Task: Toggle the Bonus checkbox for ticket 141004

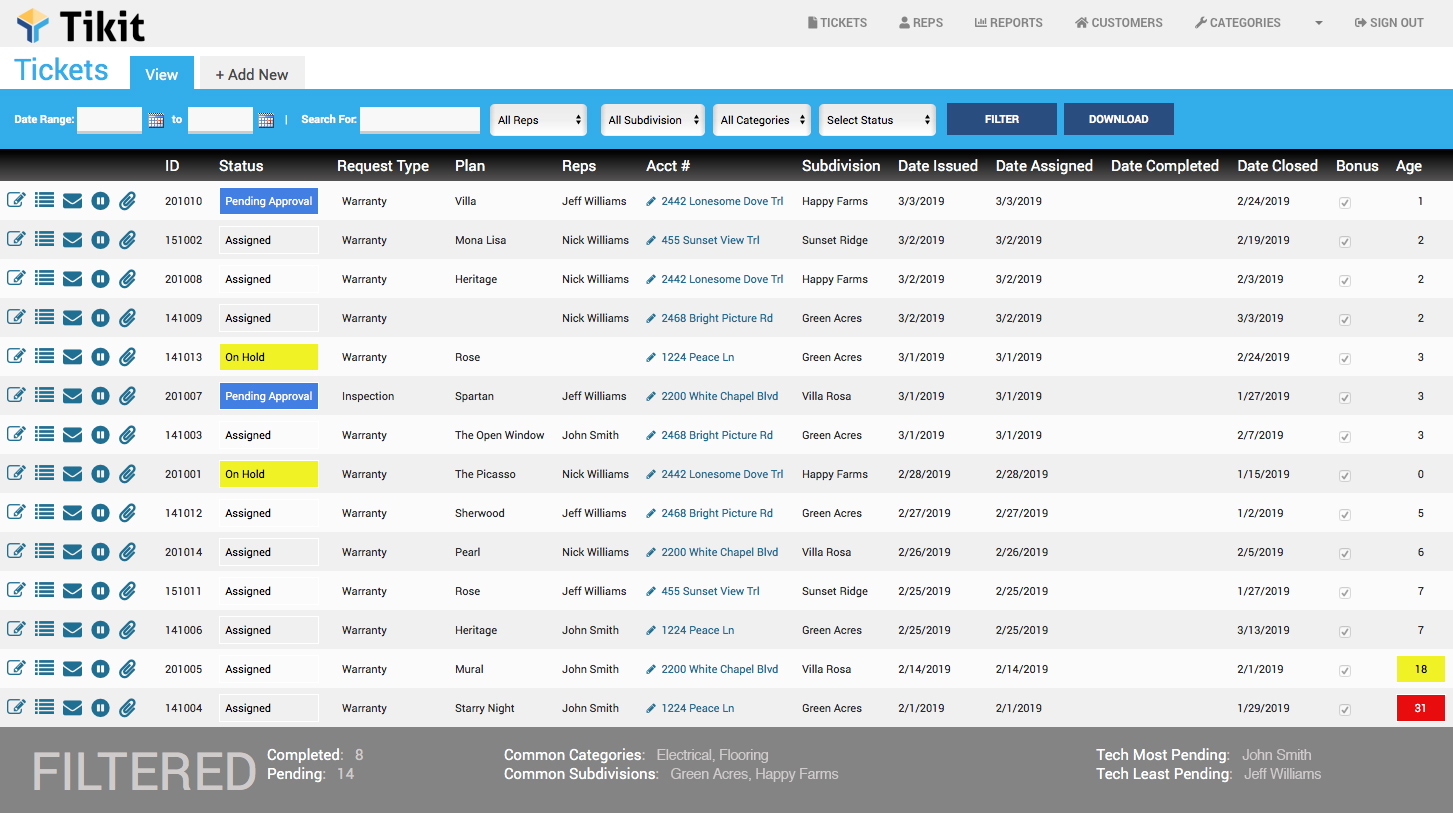Action: tap(1345, 709)
